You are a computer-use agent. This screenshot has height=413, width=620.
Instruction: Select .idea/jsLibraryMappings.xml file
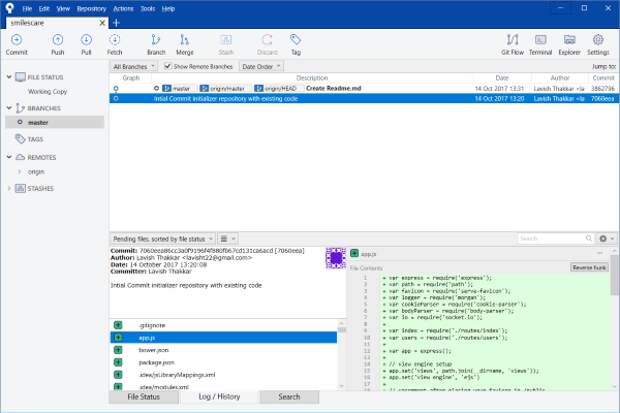(x=223, y=375)
